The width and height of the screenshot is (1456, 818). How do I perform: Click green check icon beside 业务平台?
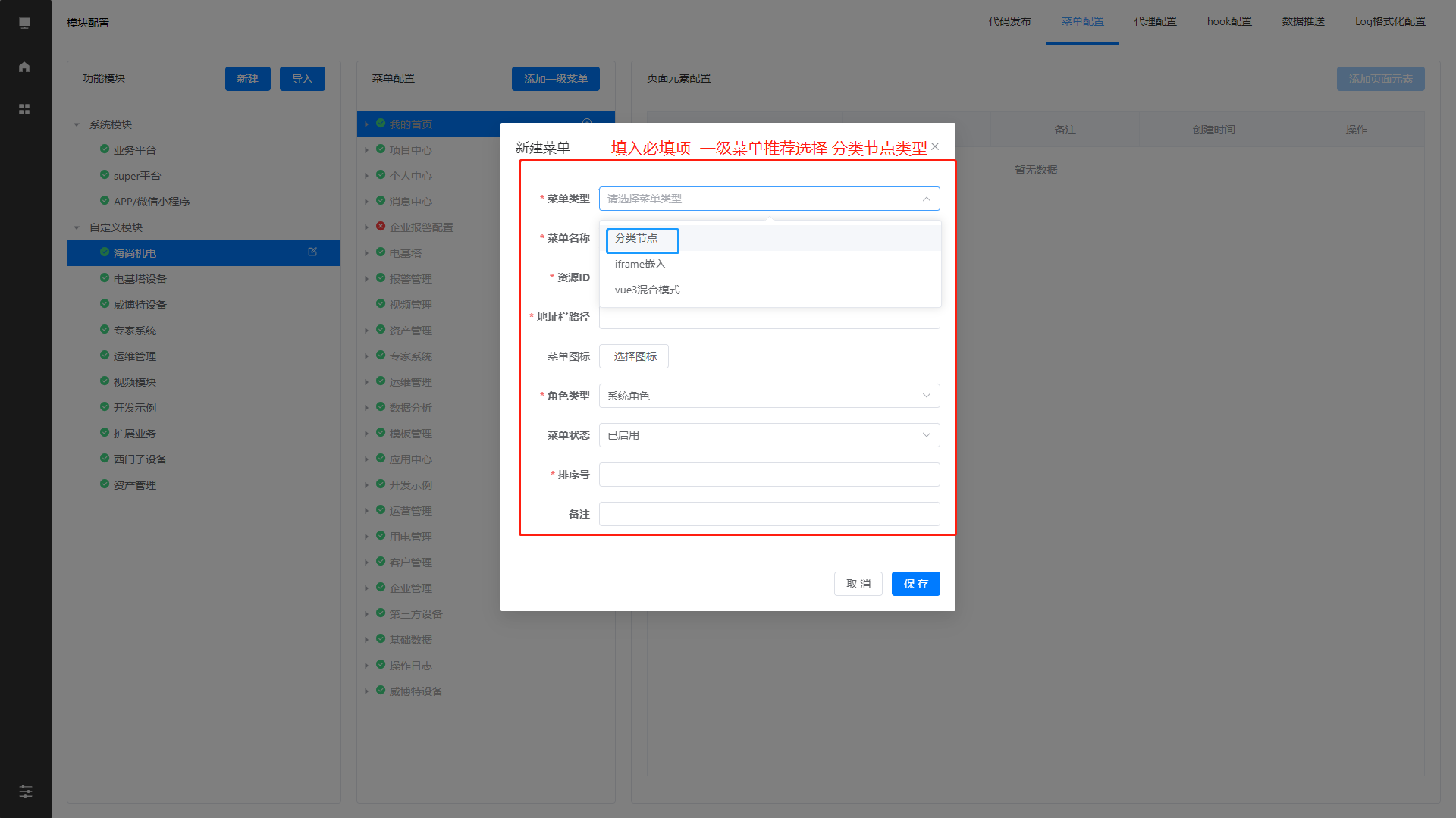(x=105, y=149)
